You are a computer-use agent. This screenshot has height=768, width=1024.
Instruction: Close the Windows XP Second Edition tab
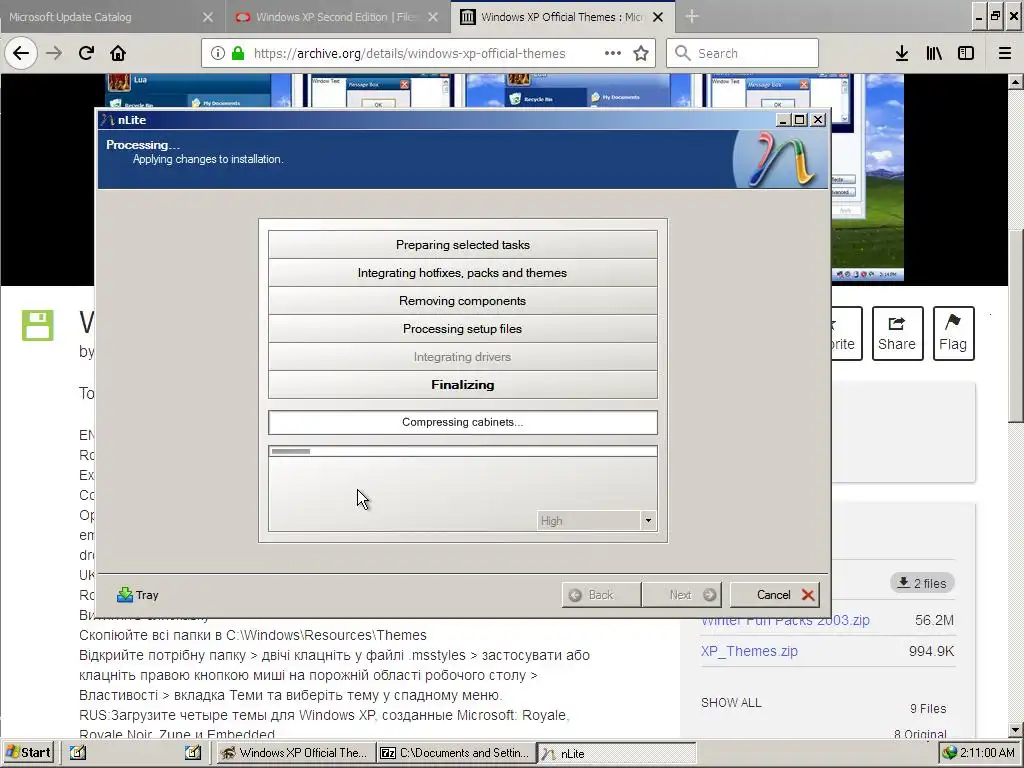(x=433, y=17)
